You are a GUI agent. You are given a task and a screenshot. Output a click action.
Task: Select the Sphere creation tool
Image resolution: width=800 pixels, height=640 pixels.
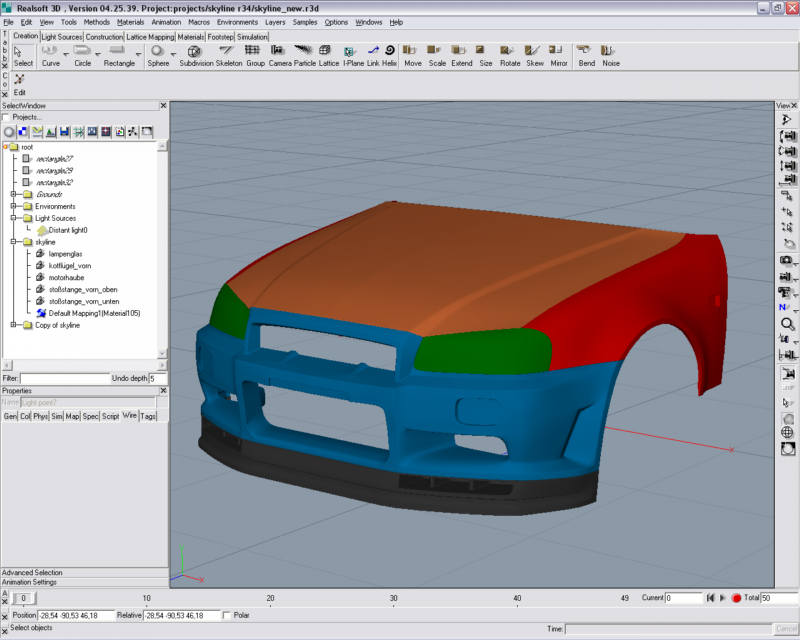click(158, 51)
